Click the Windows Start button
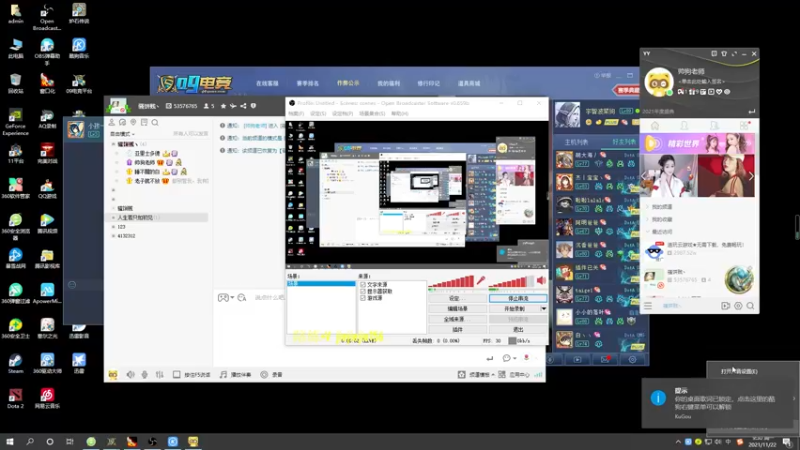This screenshot has width=800, height=450. (x=9, y=441)
